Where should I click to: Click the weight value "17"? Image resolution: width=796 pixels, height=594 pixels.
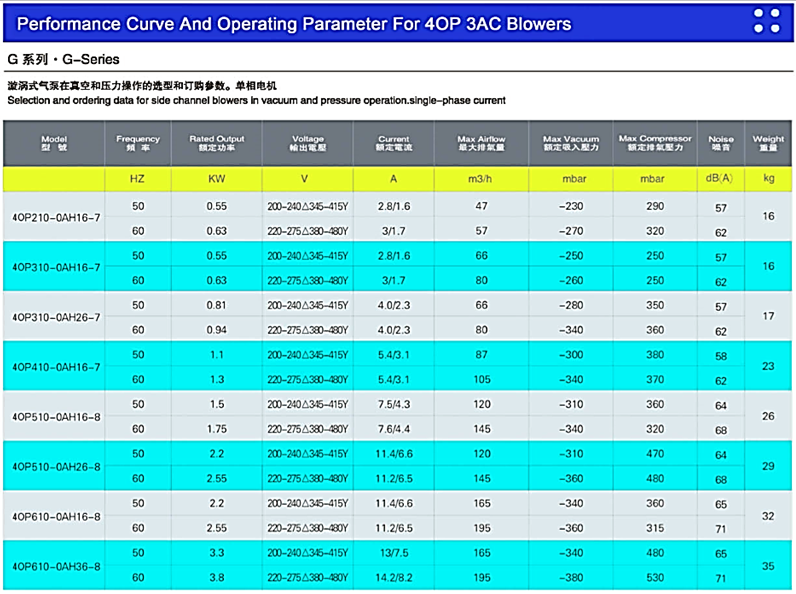(x=768, y=316)
